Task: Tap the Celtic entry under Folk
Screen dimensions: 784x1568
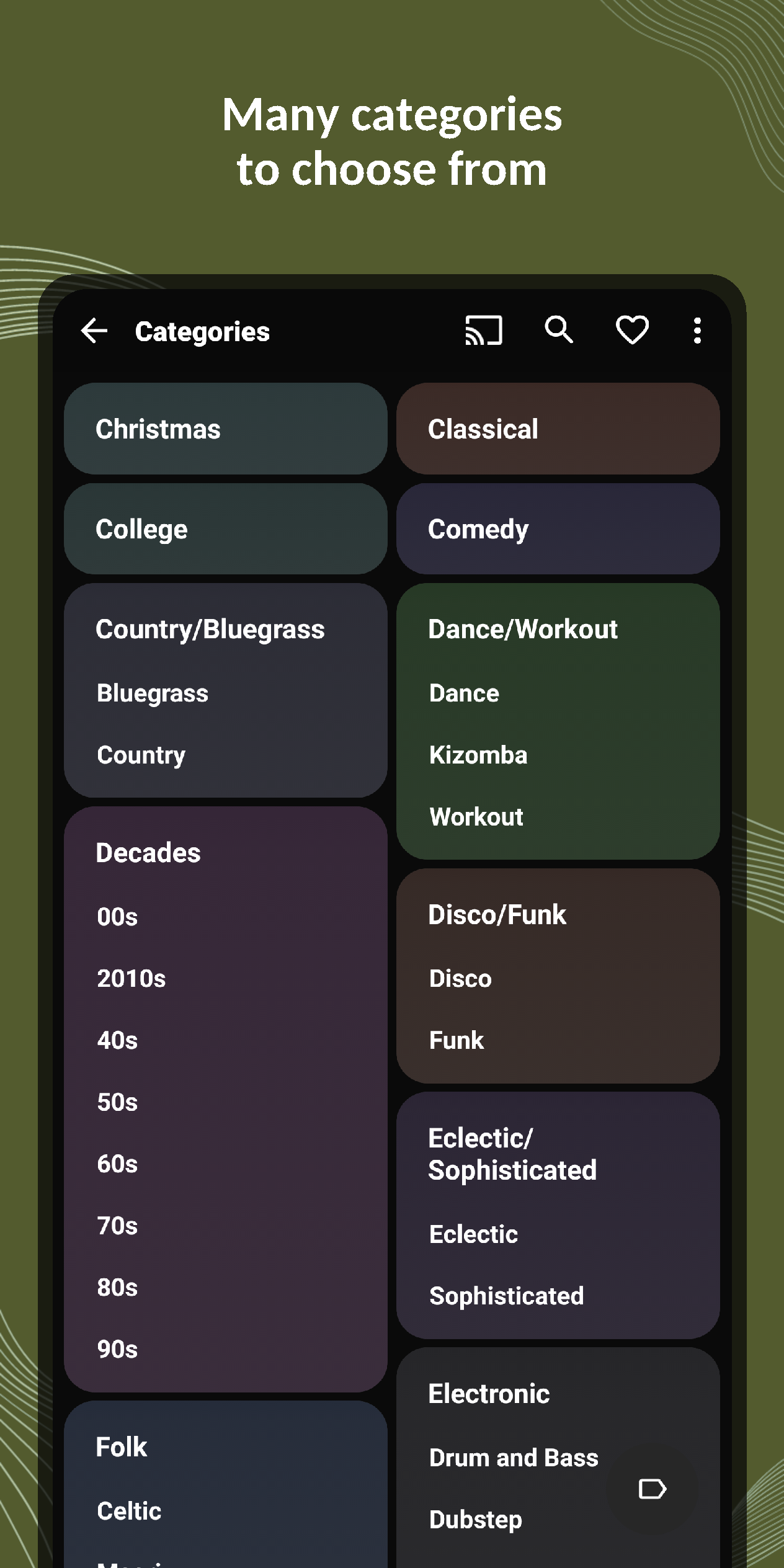Action: [129, 1511]
